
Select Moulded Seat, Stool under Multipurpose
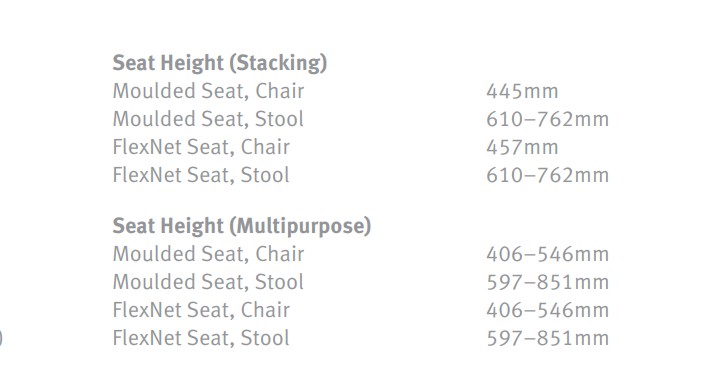coord(208,283)
